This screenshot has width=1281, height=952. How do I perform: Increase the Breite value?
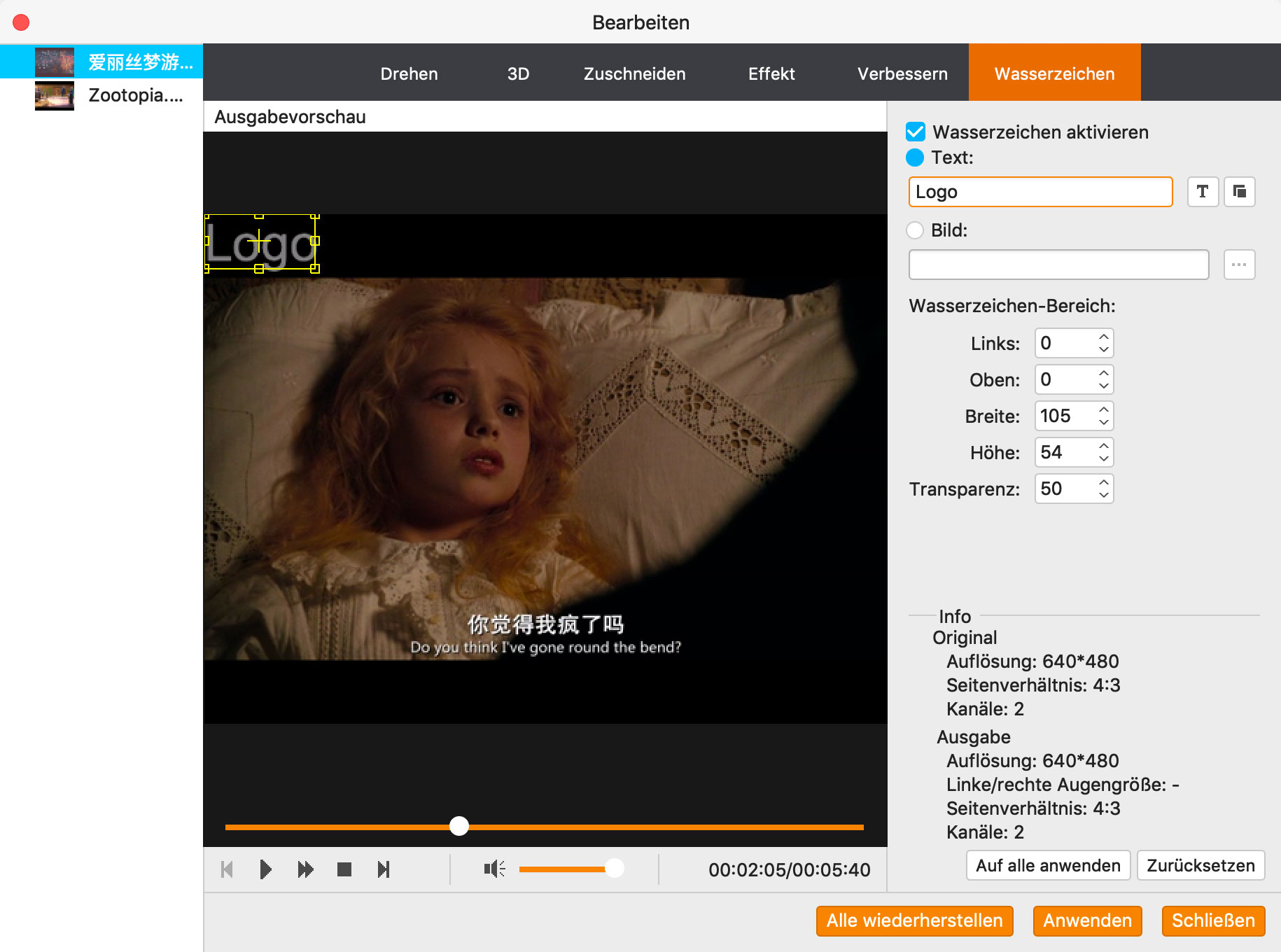point(1104,409)
